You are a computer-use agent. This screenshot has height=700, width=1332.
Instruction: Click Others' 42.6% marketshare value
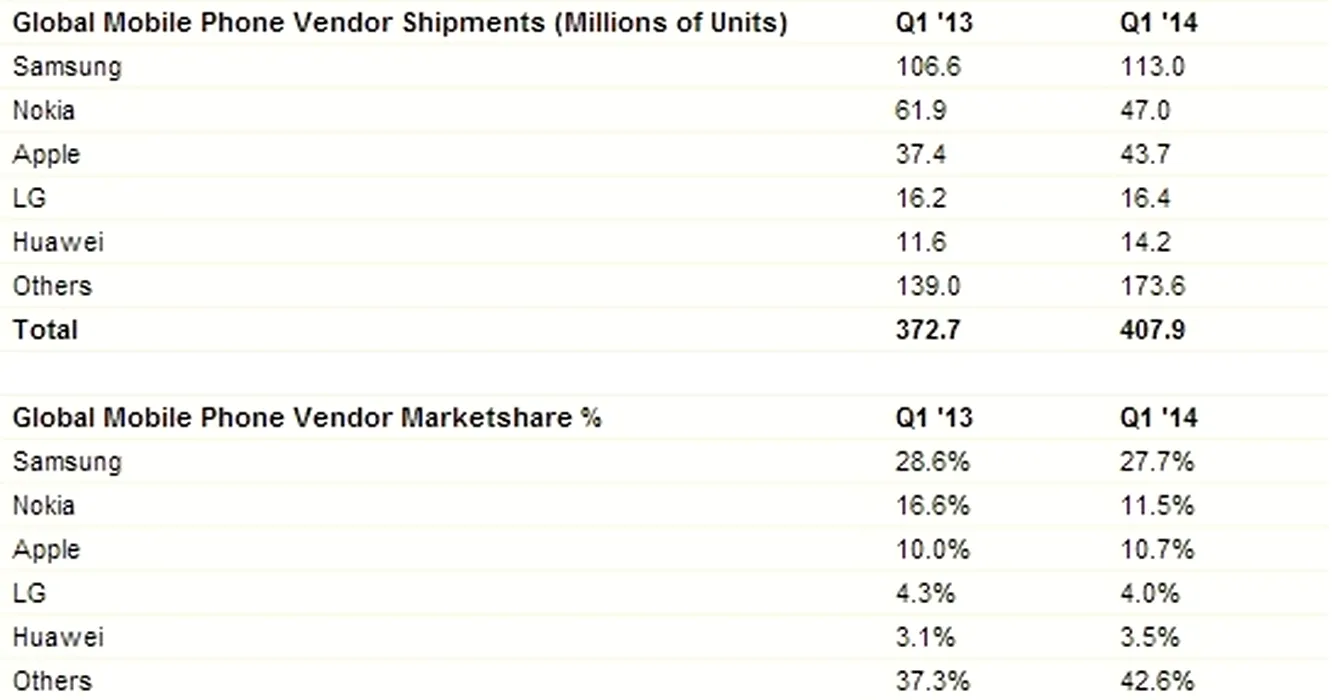[1157, 681]
